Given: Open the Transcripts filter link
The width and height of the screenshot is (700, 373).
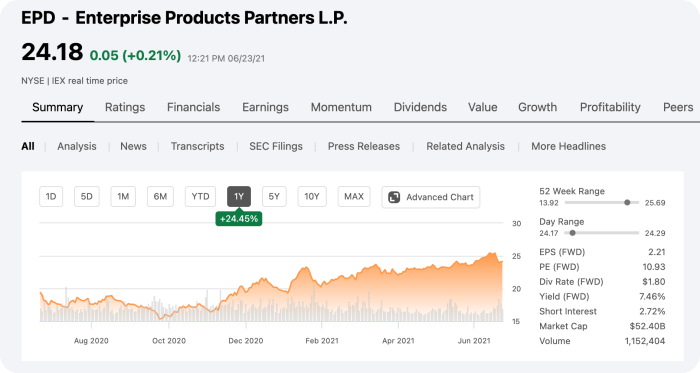Looking at the screenshot, I should click(x=197, y=146).
